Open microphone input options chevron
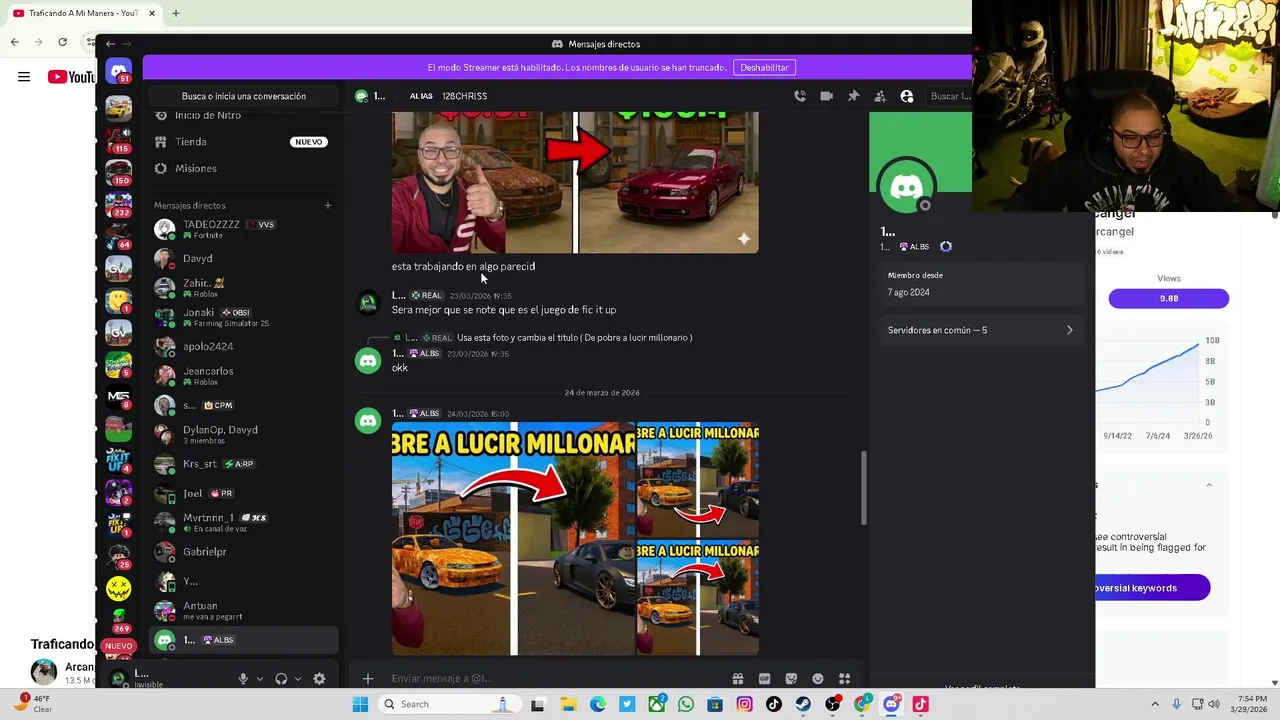1280x720 pixels. (x=260, y=679)
